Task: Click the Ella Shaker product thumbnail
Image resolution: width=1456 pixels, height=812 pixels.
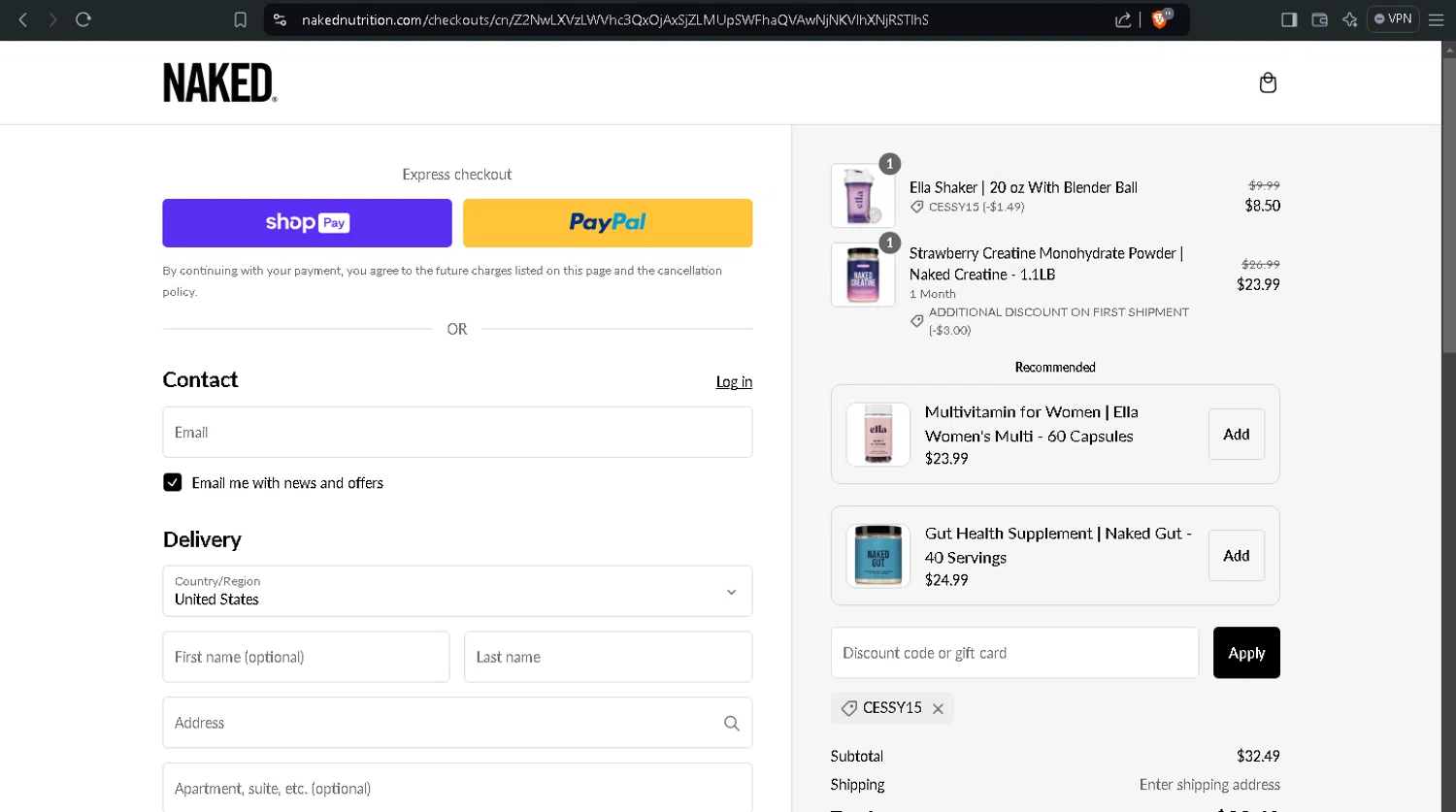Action: 862,196
